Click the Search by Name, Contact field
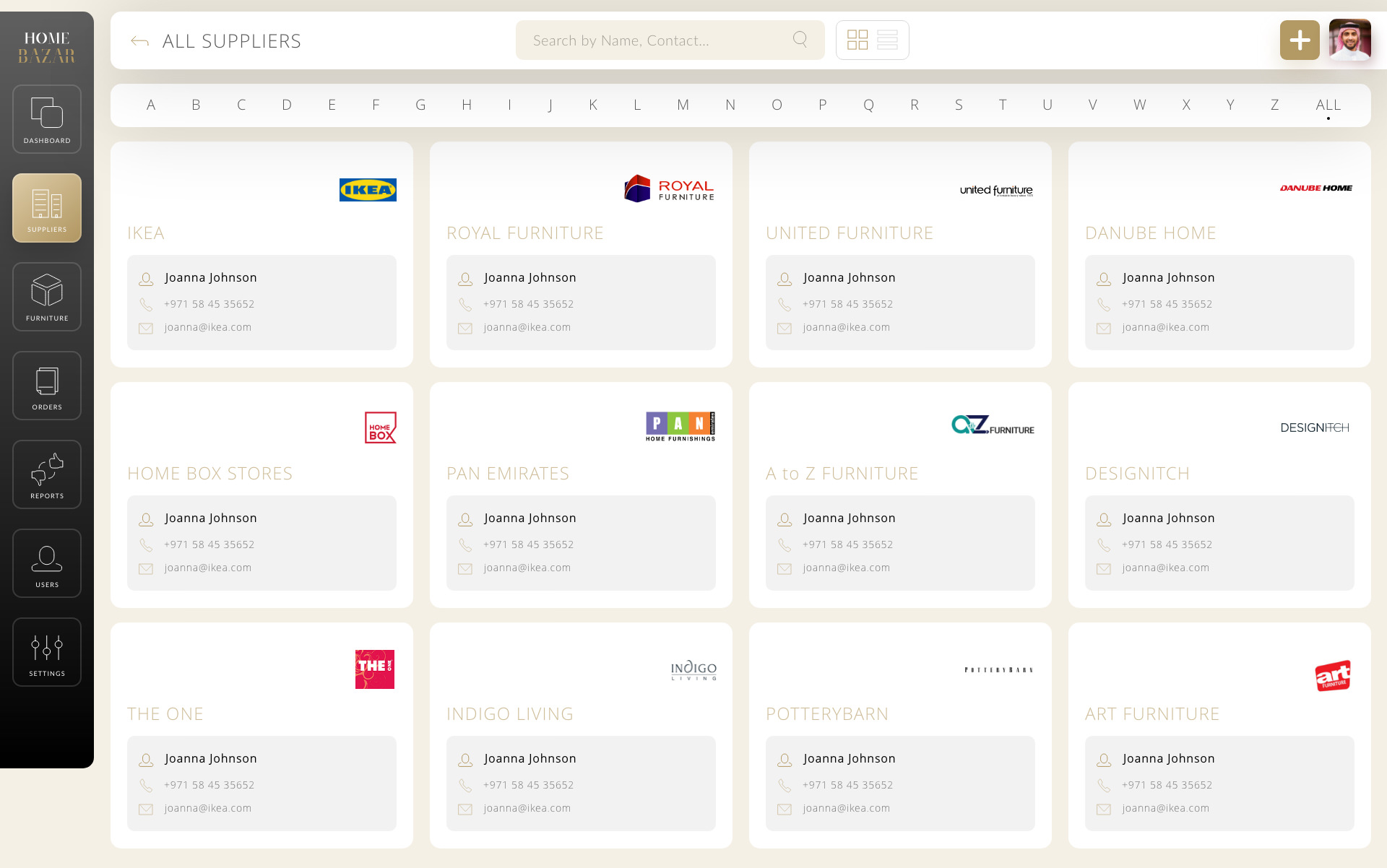The image size is (1387, 868). point(670,40)
